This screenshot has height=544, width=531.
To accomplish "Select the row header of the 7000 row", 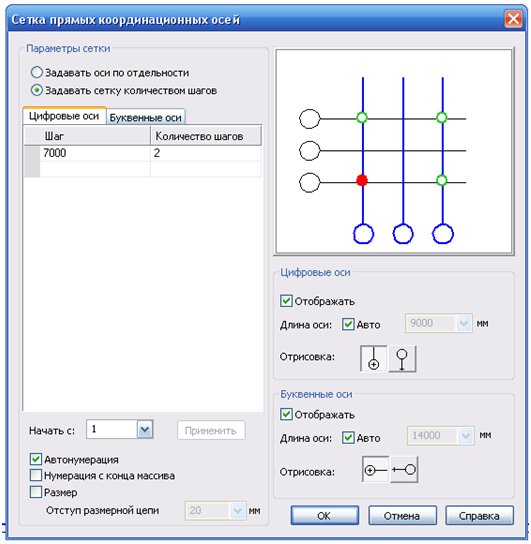I will tap(32, 153).
